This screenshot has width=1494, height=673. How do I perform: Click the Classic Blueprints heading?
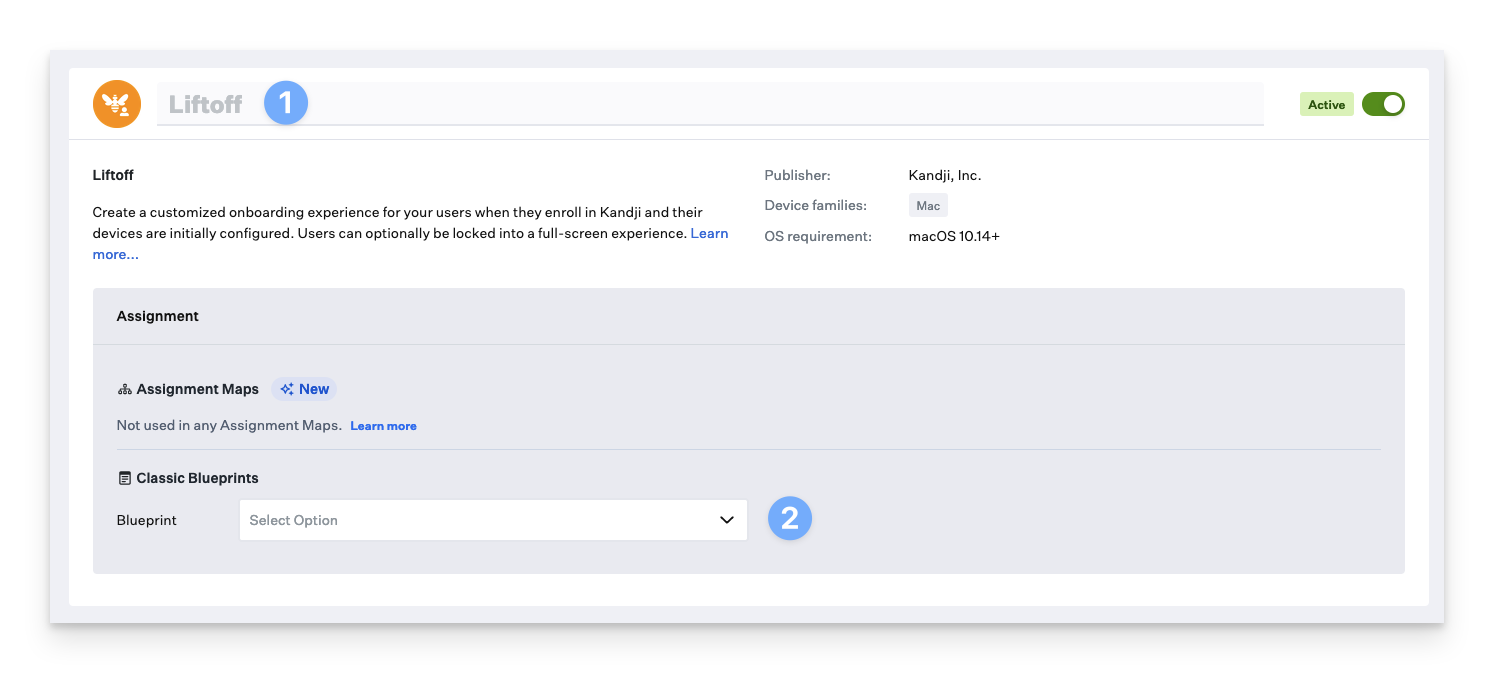pos(197,478)
